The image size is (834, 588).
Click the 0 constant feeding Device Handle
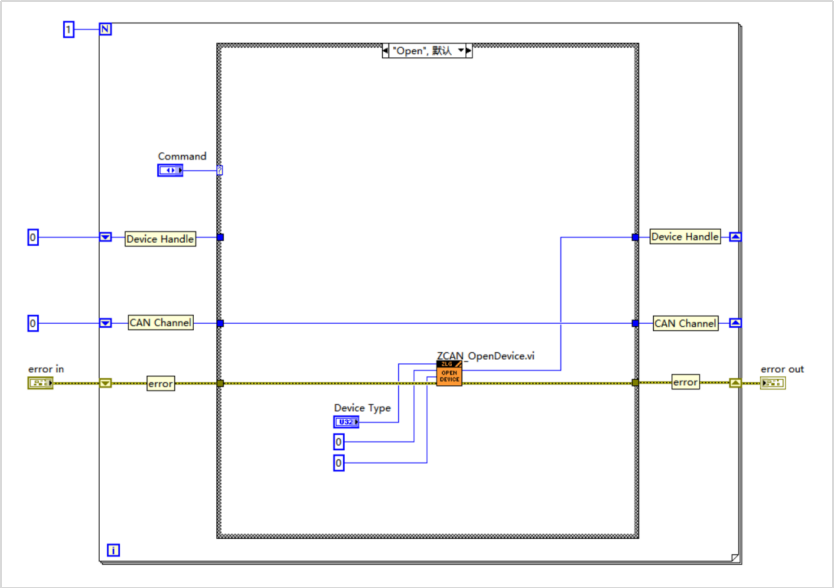(x=33, y=237)
